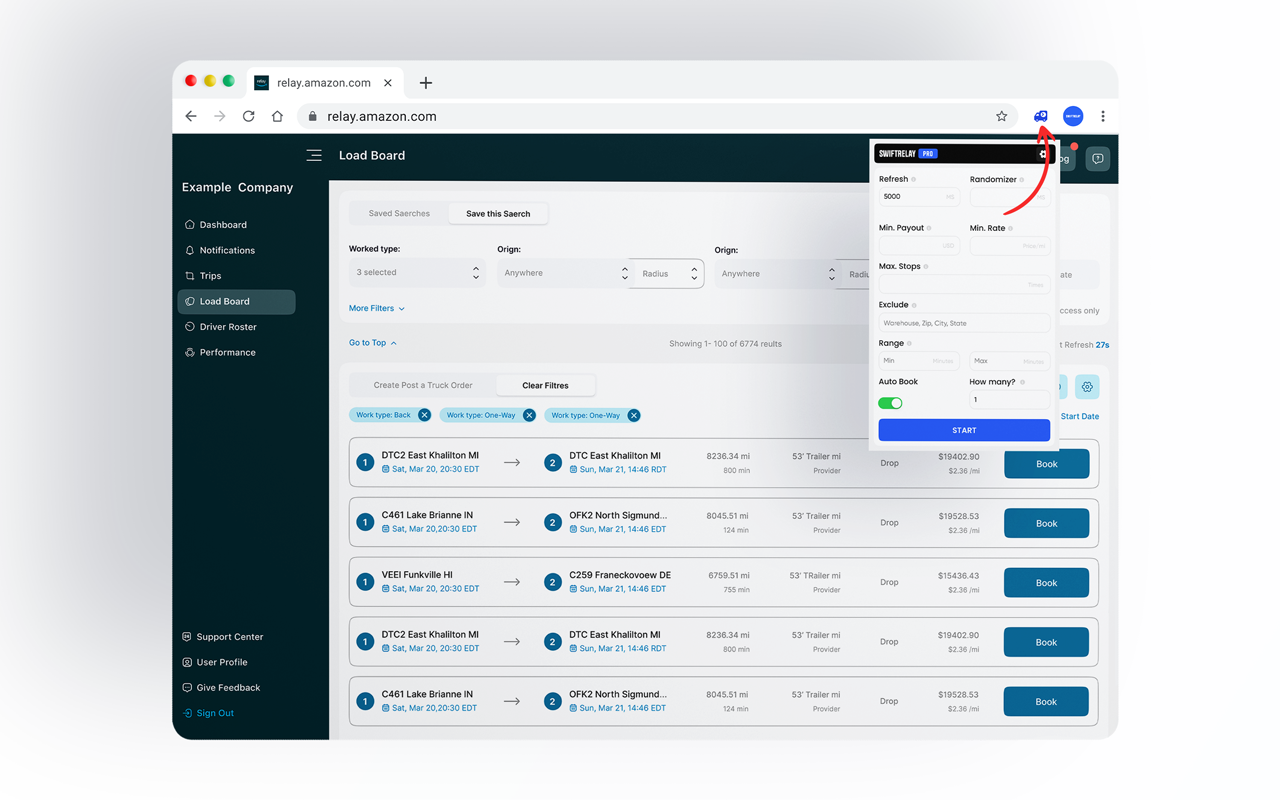Open the SwiftRelay extension icon in browser toolbar
Screen dimensions: 1280x800
pyautogui.click(x=1042, y=116)
